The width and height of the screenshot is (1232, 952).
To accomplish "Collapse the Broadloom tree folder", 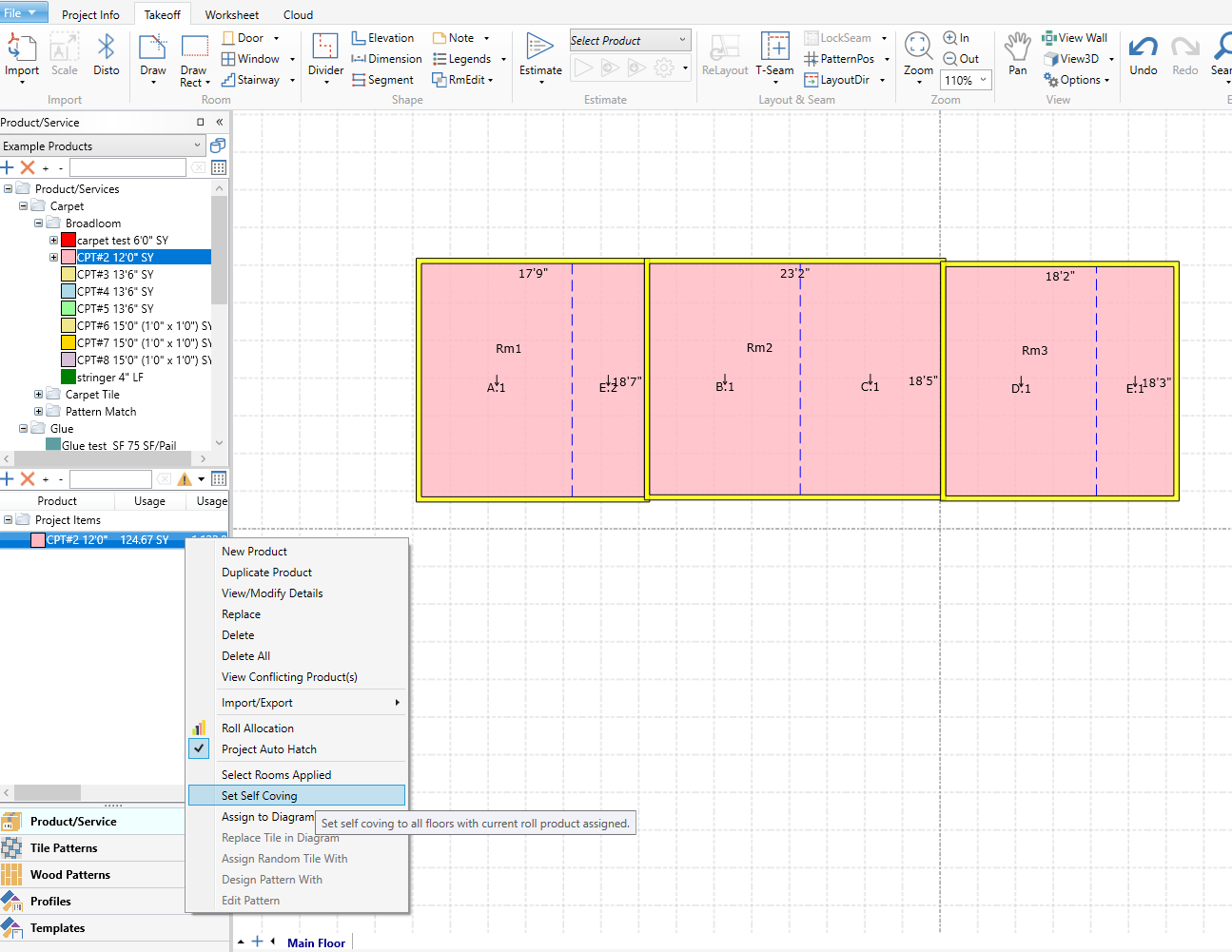I will (39, 223).
